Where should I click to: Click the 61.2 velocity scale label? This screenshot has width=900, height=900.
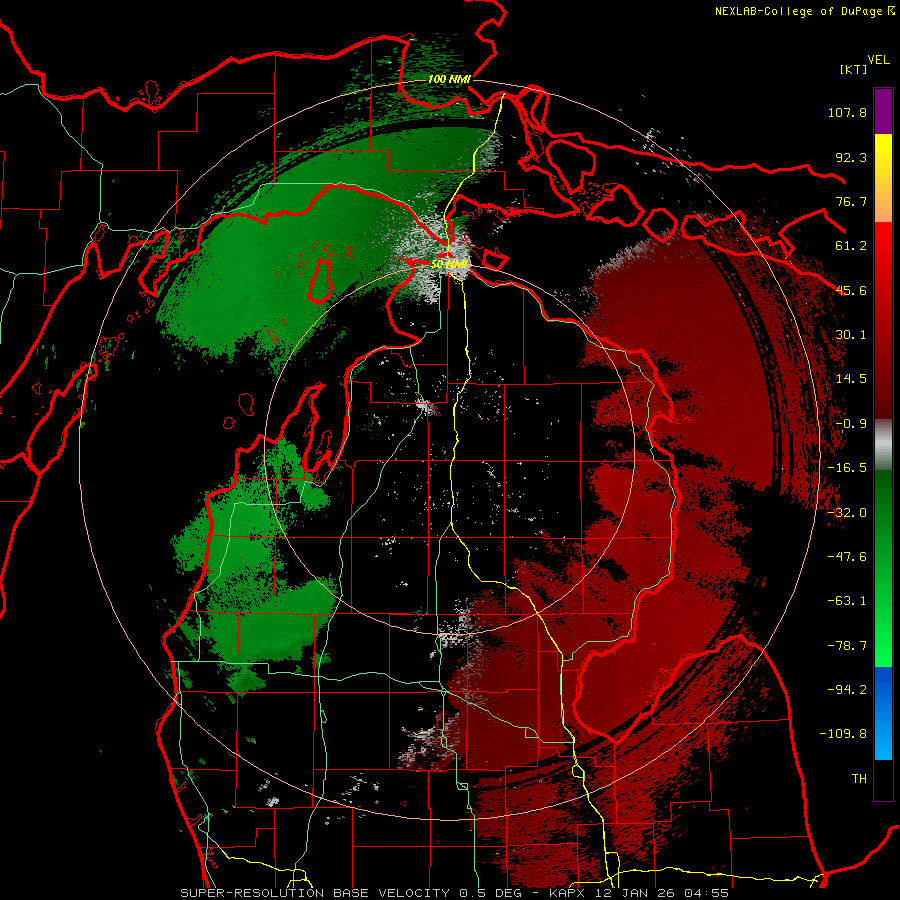coord(851,246)
